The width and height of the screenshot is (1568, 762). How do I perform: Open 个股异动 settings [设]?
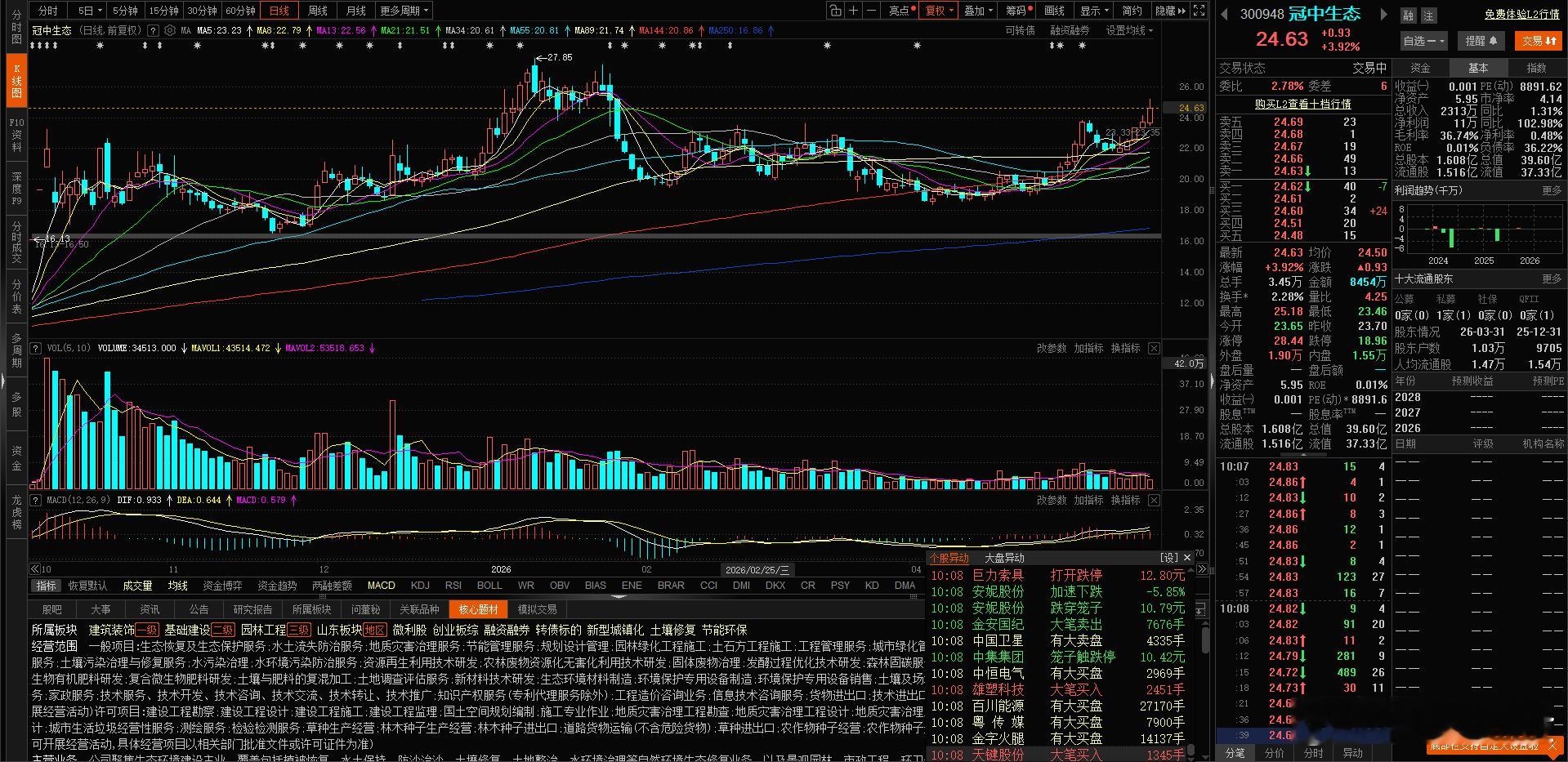point(1169,558)
